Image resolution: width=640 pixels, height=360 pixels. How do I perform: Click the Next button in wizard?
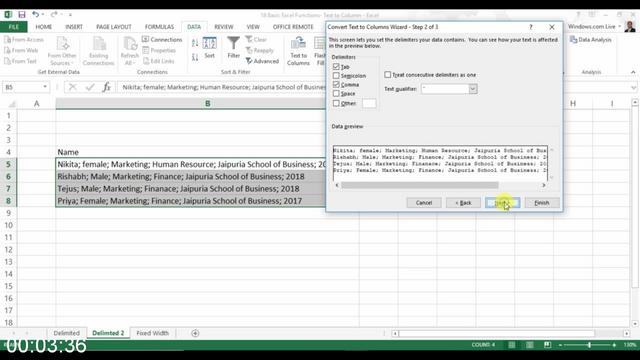(502, 202)
